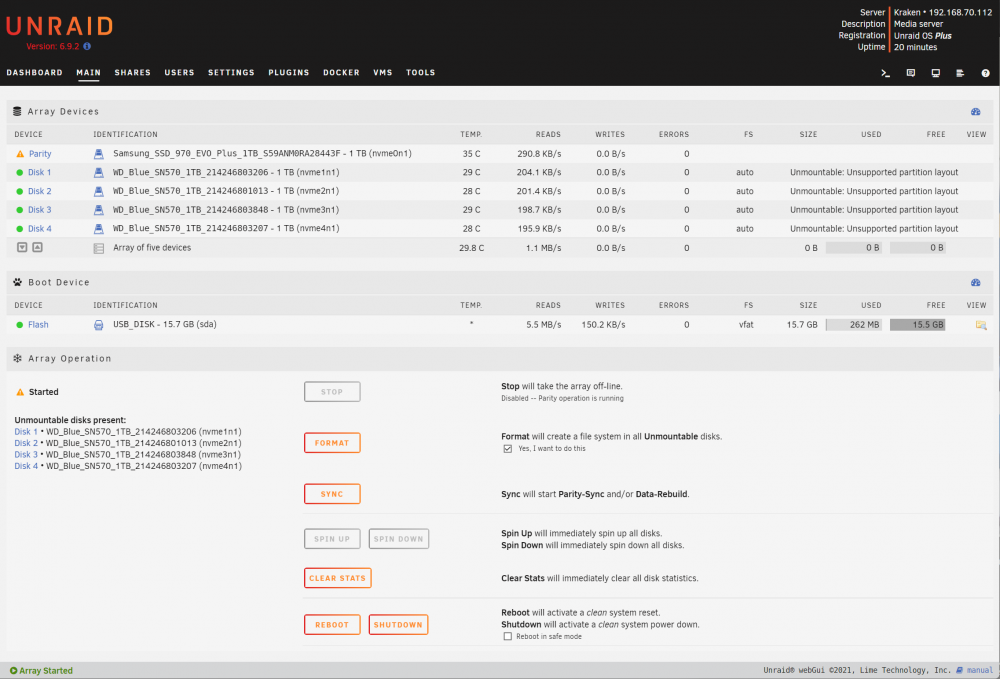The width and height of the screenshot is (1000, 679).
Task: Open the Disk 3 link in Array Devices
Action: tap(40, 210)
